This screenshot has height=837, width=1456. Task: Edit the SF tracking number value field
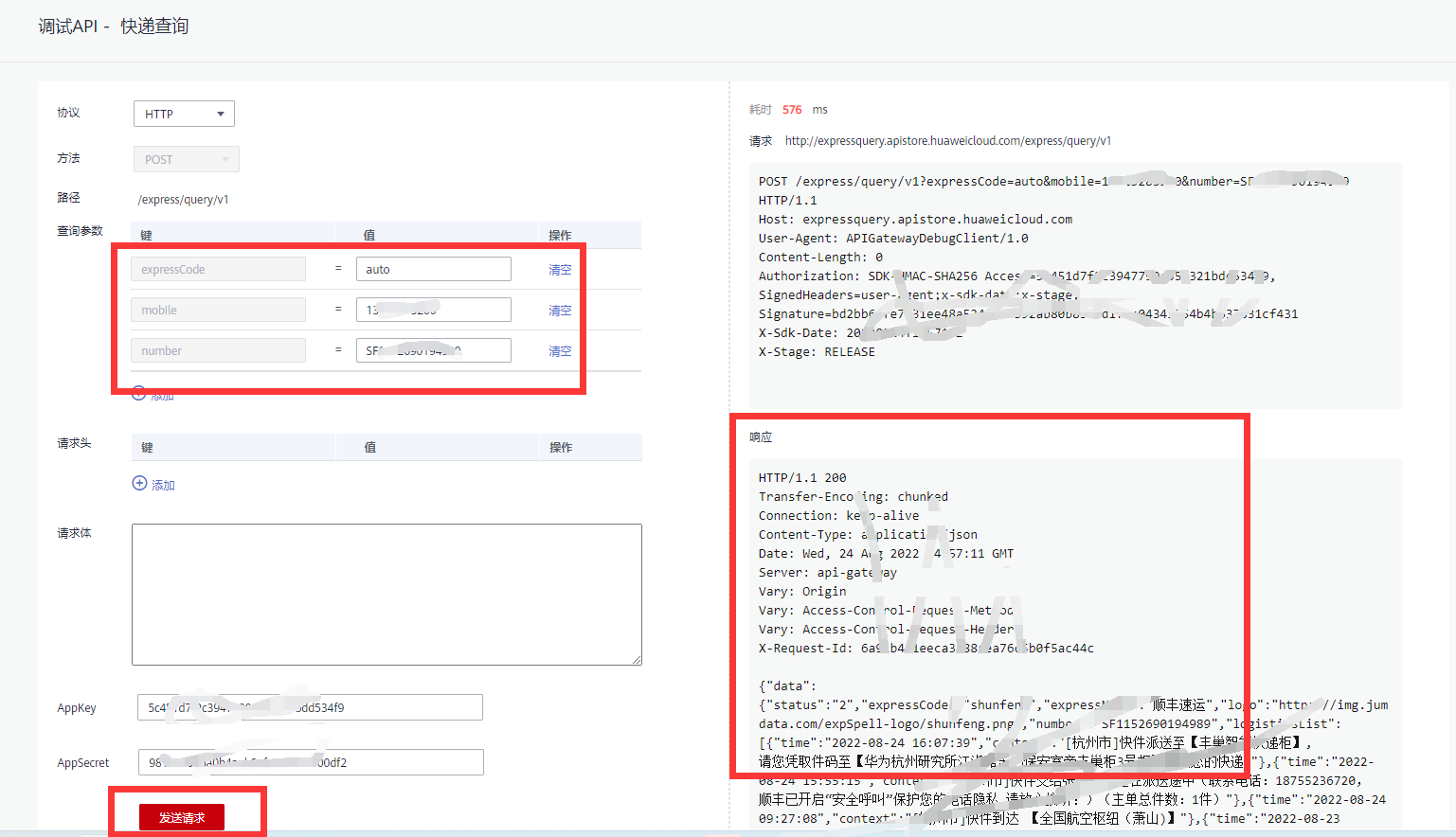pos(434,350)
